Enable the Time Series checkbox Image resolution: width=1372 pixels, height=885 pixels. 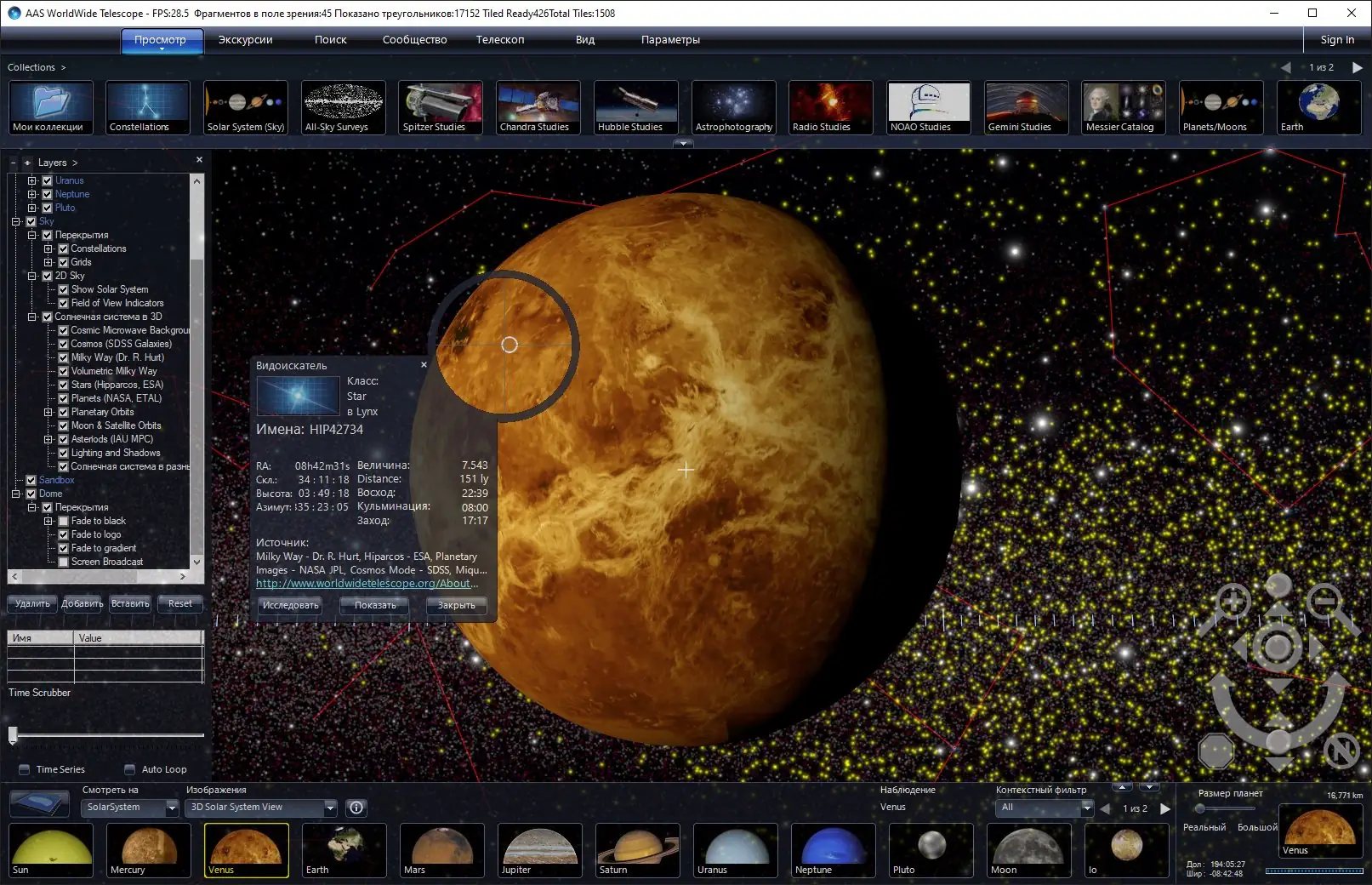(24, 769)
